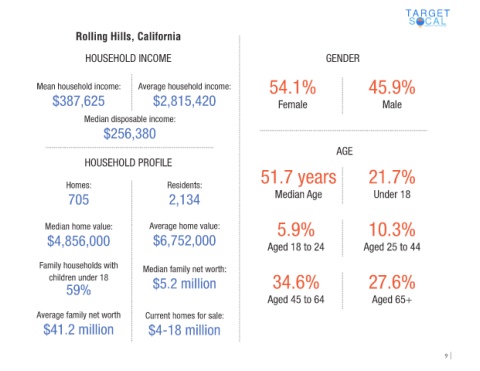Select the average household income $2,815,420
Viewport: 480px width, 371px height.
[184, 101]
